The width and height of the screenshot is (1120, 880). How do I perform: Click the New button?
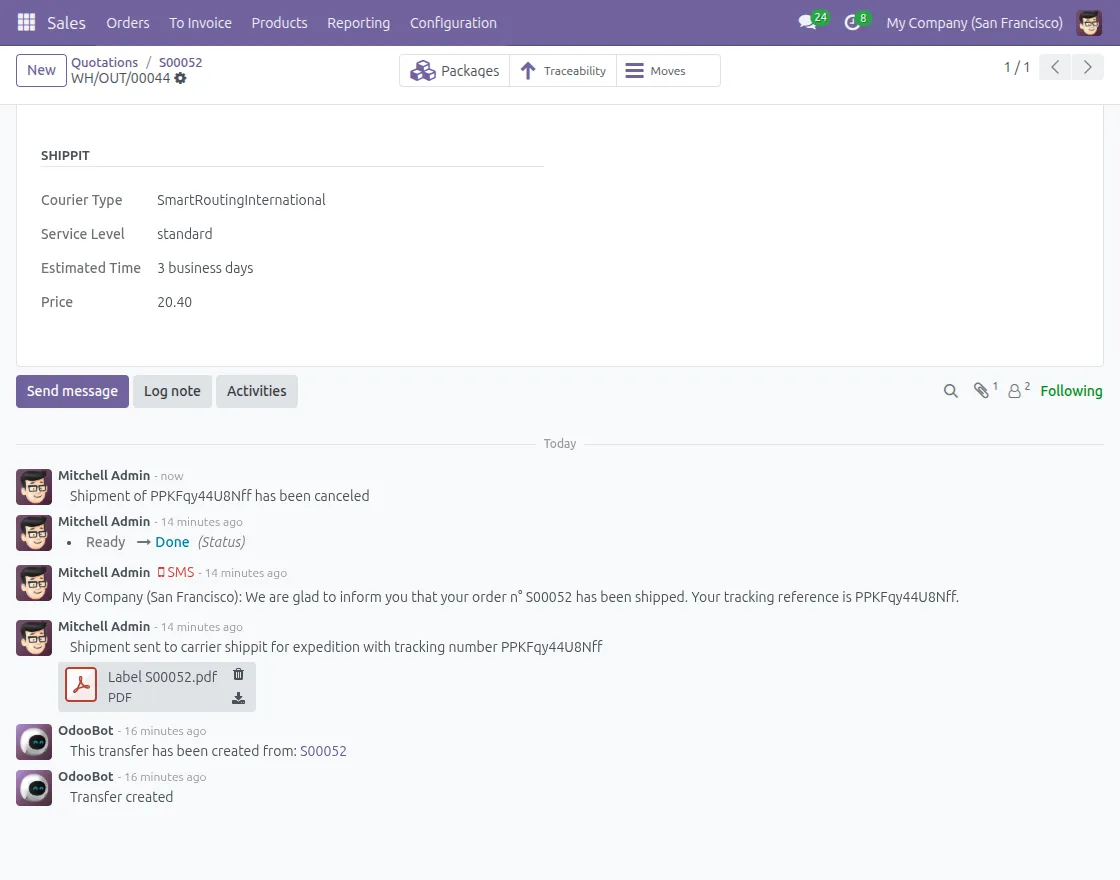[40, 70]
